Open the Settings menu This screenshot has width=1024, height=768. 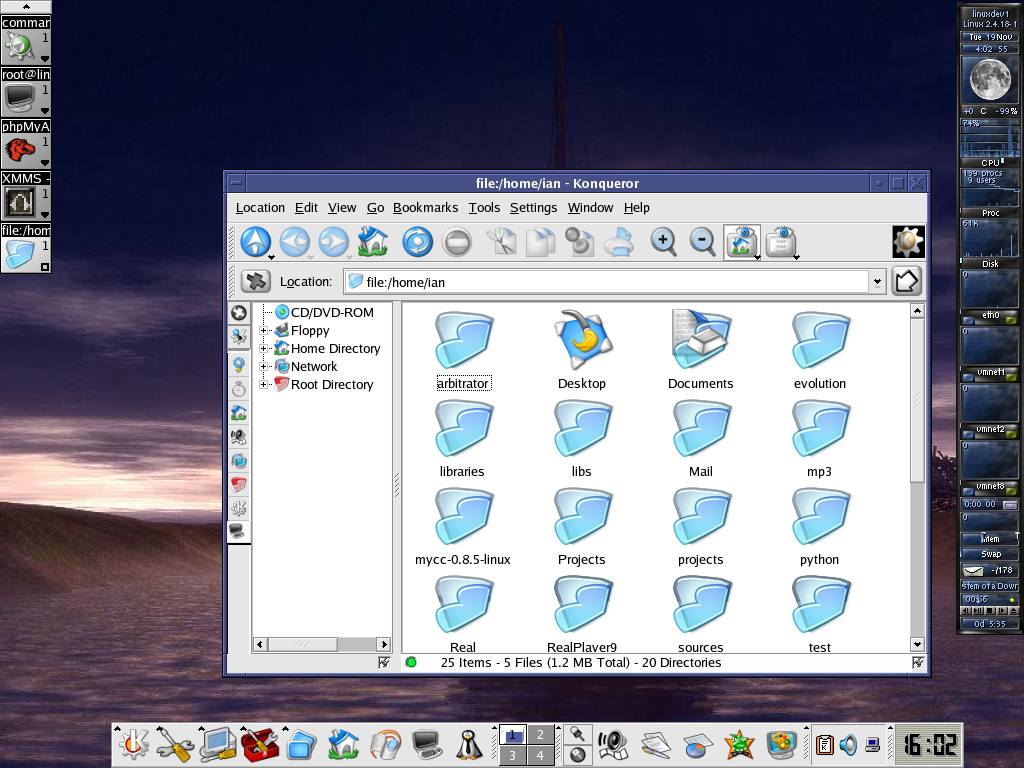tap(533, 208)
